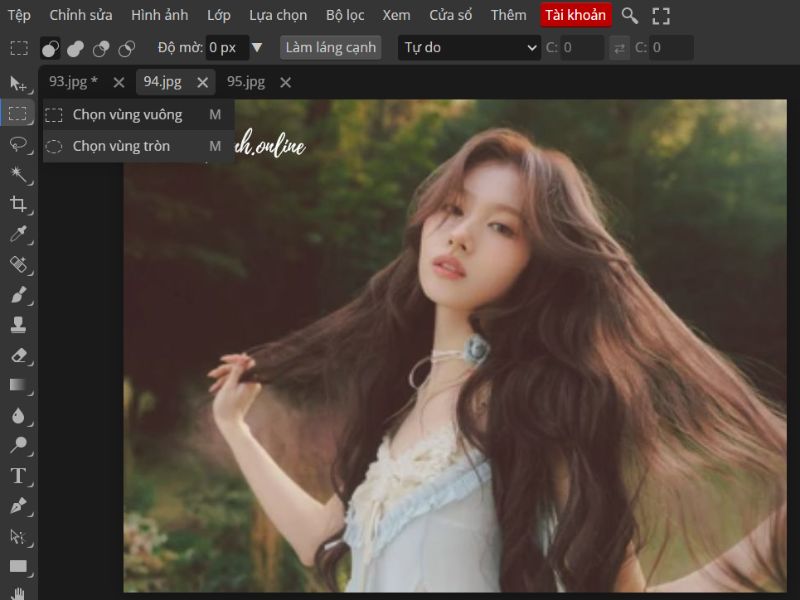Click the first C: width field

point(582,47)
